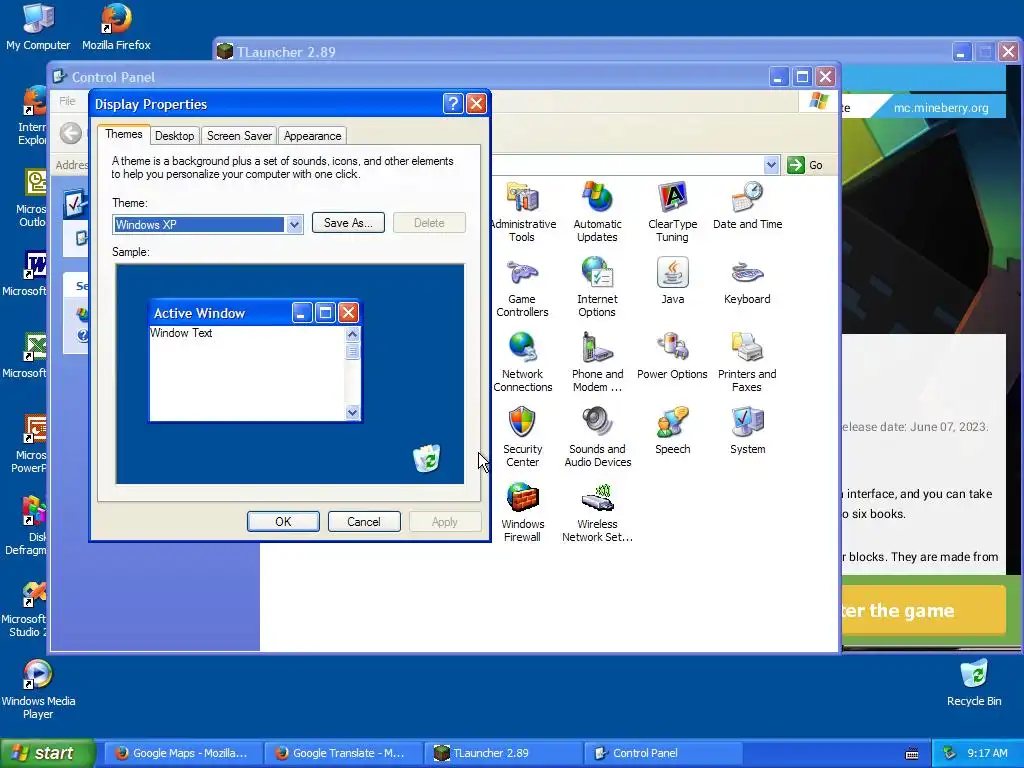Image resolution: width=1024 pixels, height=768 pixels.
Task: Click the 'ter the game' button in TLauncher
Action: click(923, 610)
